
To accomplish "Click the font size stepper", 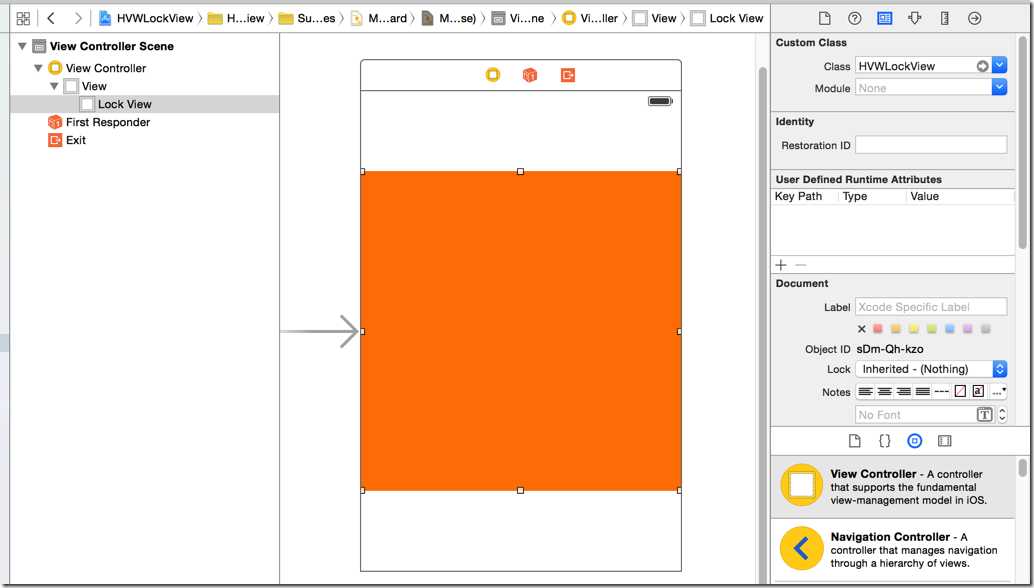I will point(1002,415).
